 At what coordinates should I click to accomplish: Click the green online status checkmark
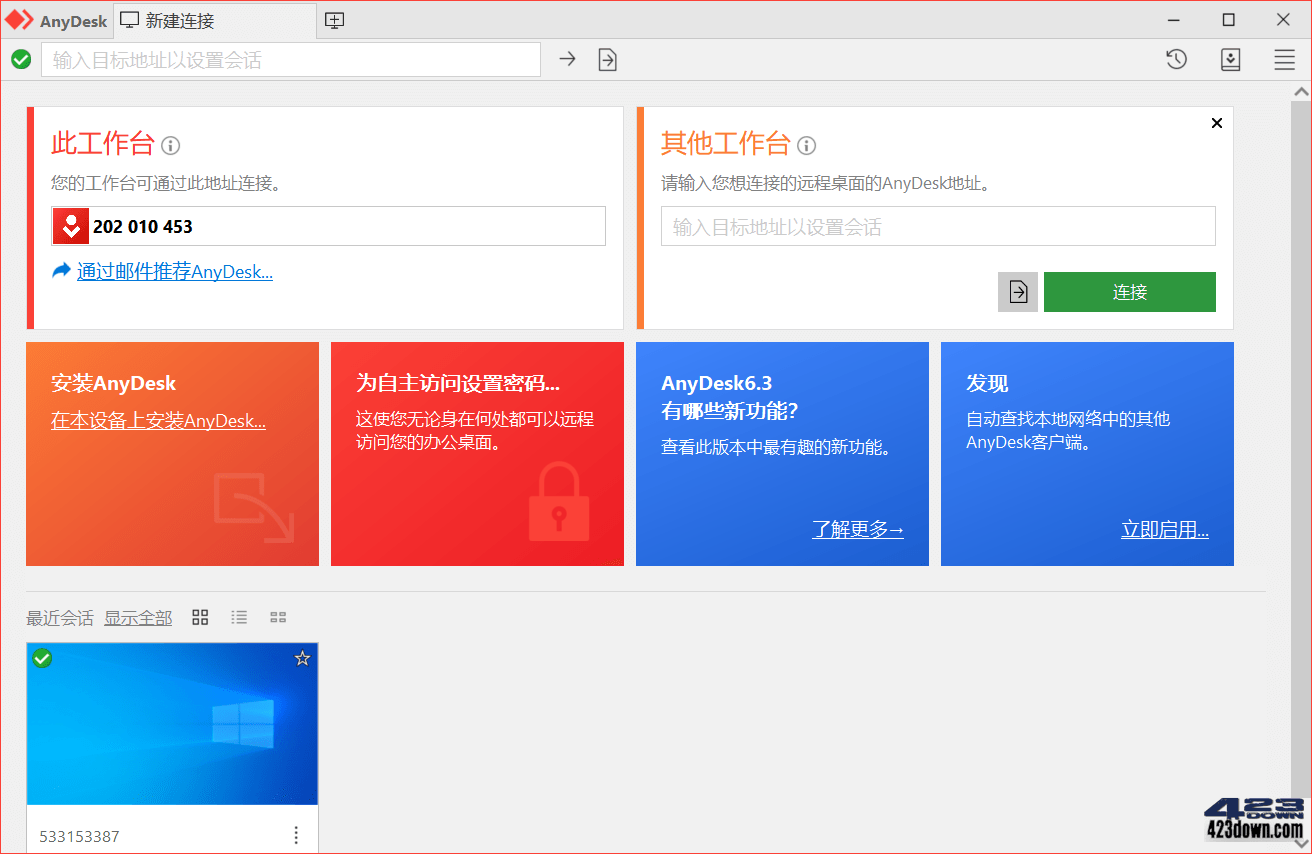(x=21, y=59)
